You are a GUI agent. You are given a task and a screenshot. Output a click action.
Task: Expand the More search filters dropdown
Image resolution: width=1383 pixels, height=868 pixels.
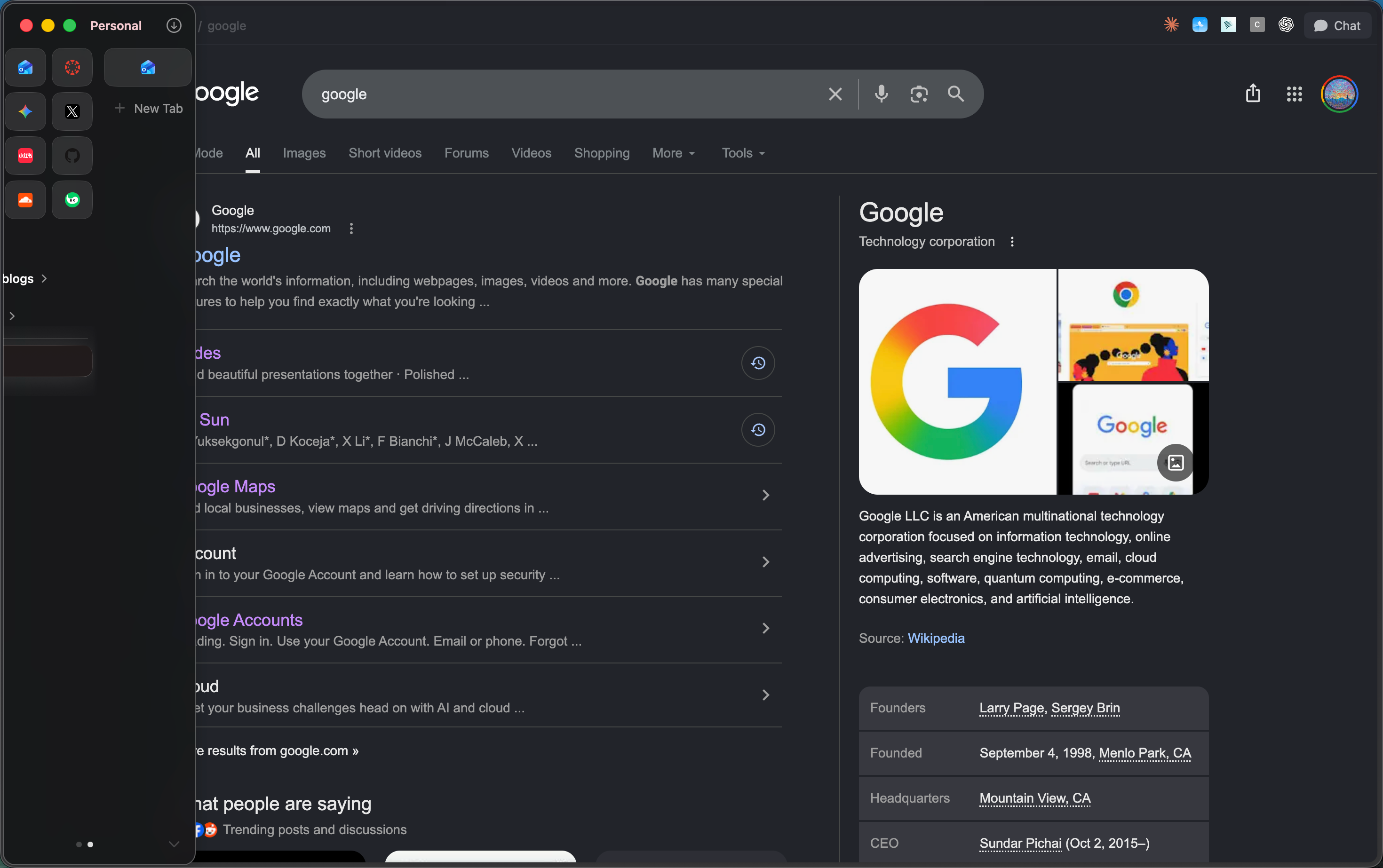point(674,153)
